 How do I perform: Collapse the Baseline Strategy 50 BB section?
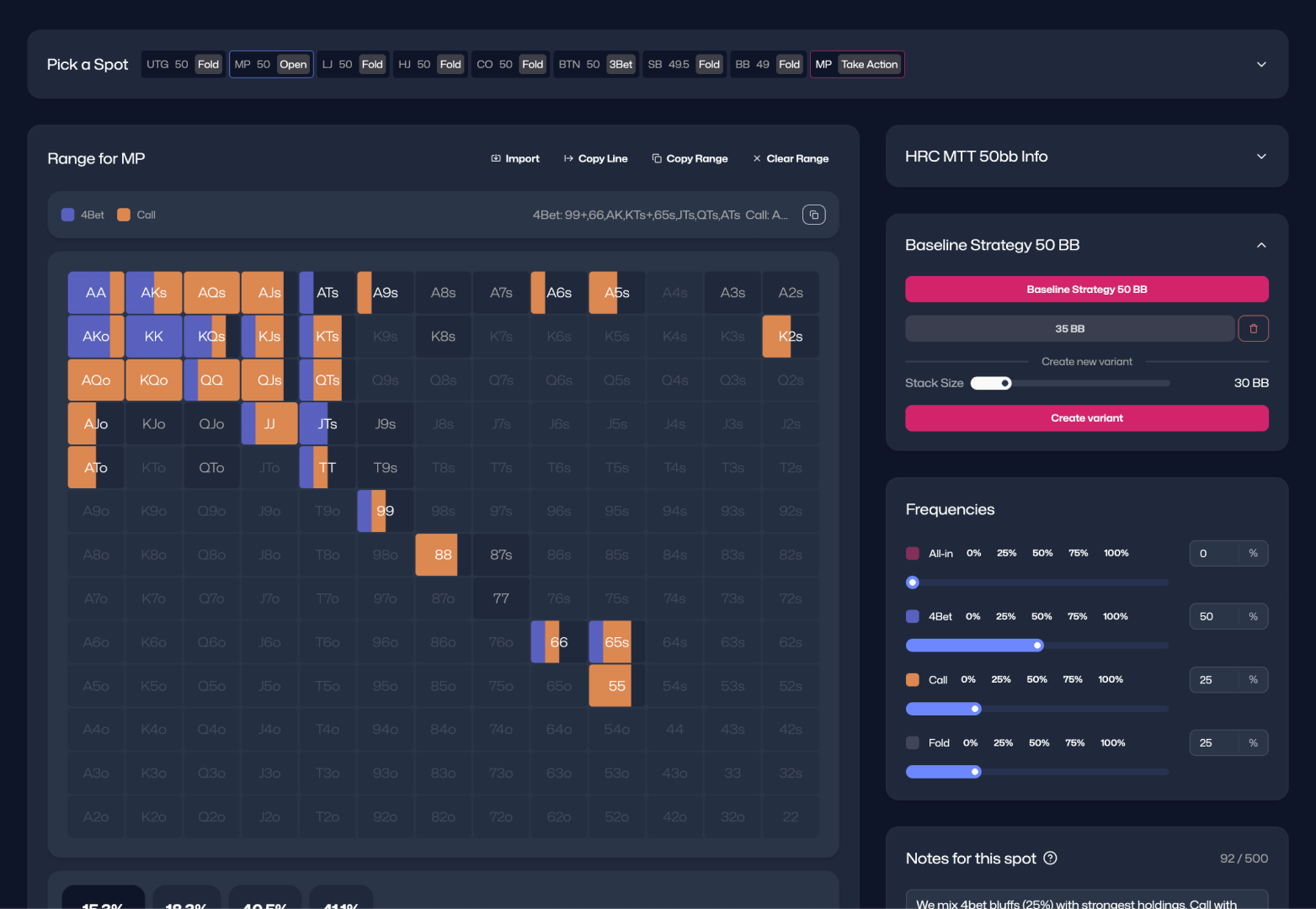(1261, 246)
